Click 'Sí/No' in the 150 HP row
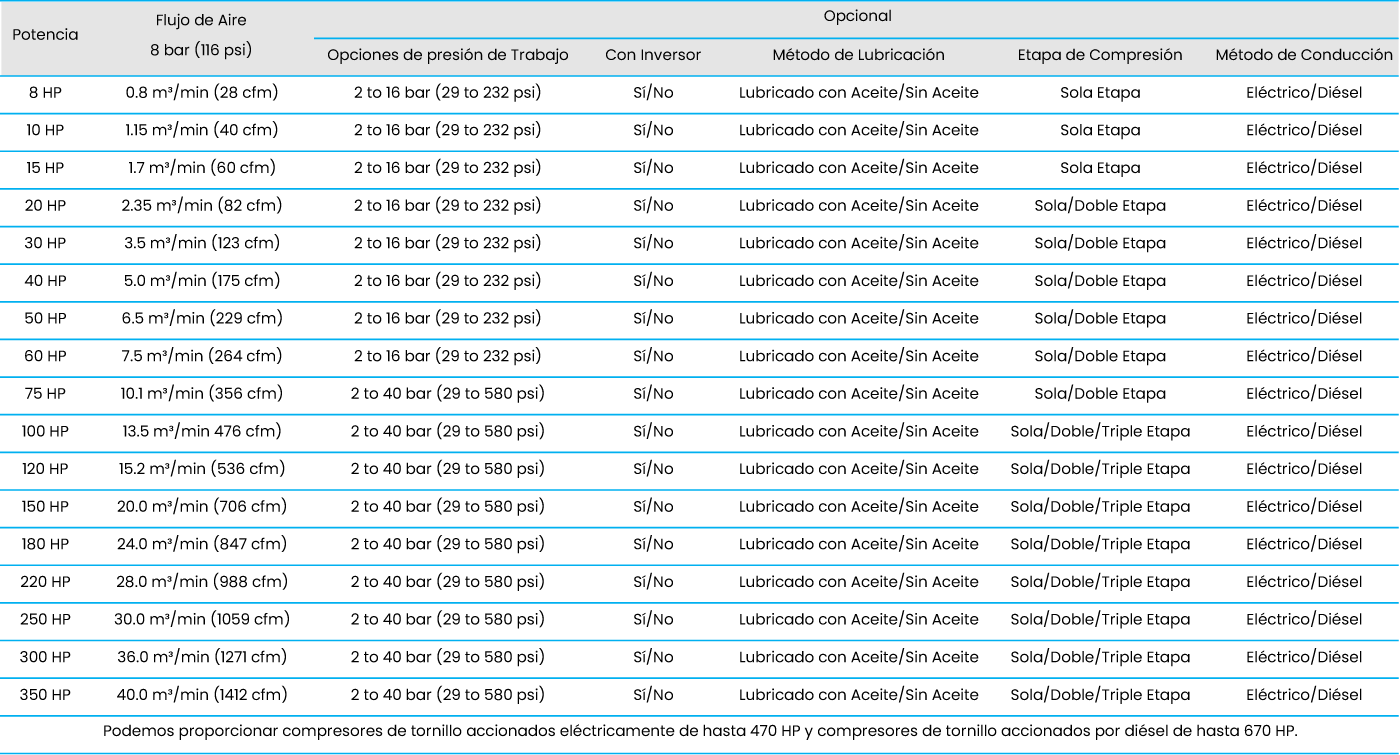This screenshot has width=1400, height=755. pos(653,507)
